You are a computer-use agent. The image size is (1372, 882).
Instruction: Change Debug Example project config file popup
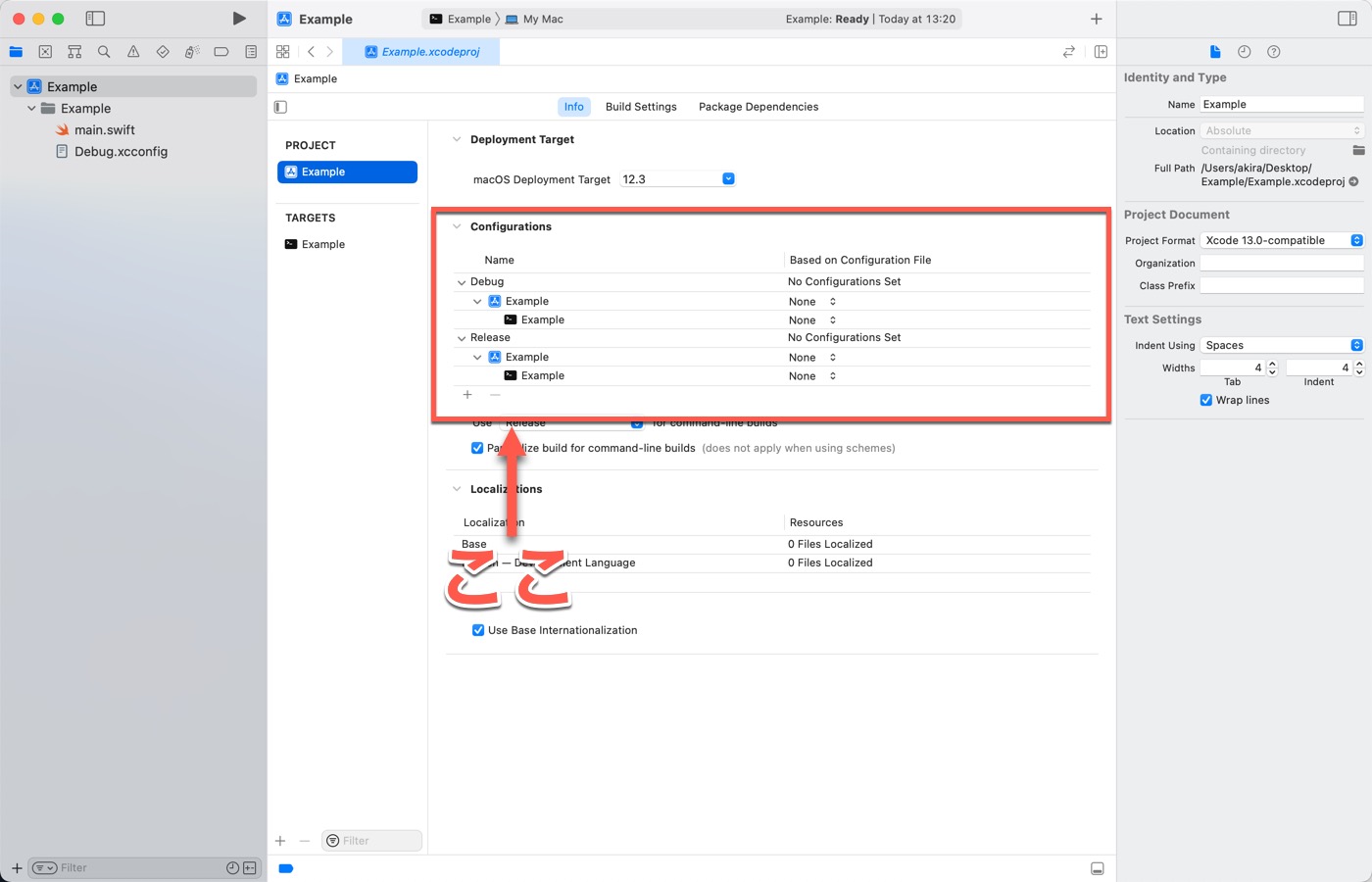812,302
